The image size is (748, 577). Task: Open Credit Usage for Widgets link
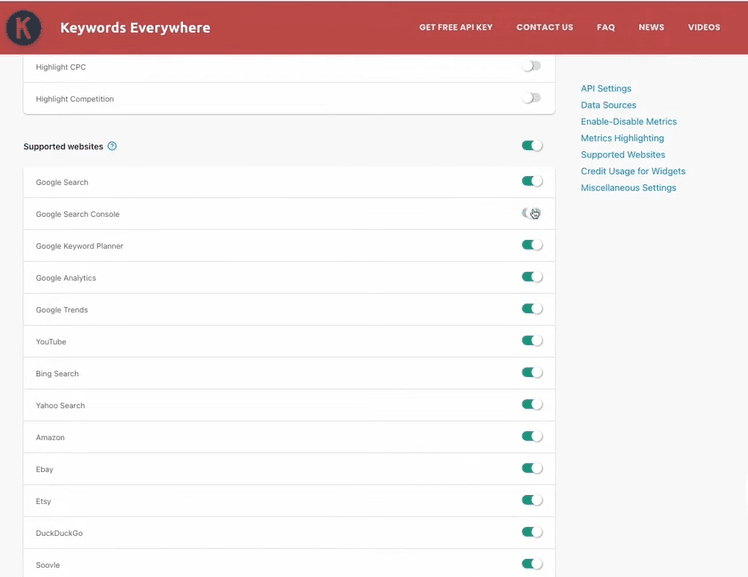tap(633, 171)
